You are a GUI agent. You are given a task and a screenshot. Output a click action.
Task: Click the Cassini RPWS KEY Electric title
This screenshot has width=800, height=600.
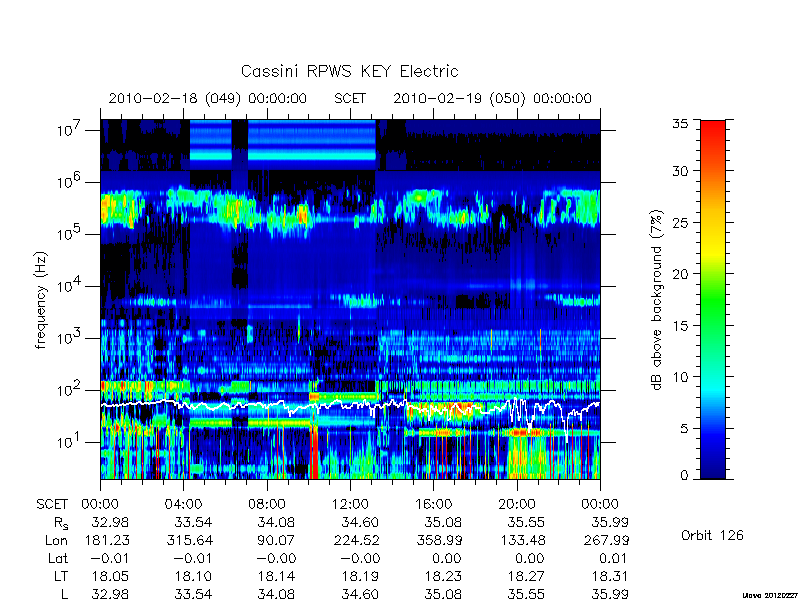[x=349, y=71]
